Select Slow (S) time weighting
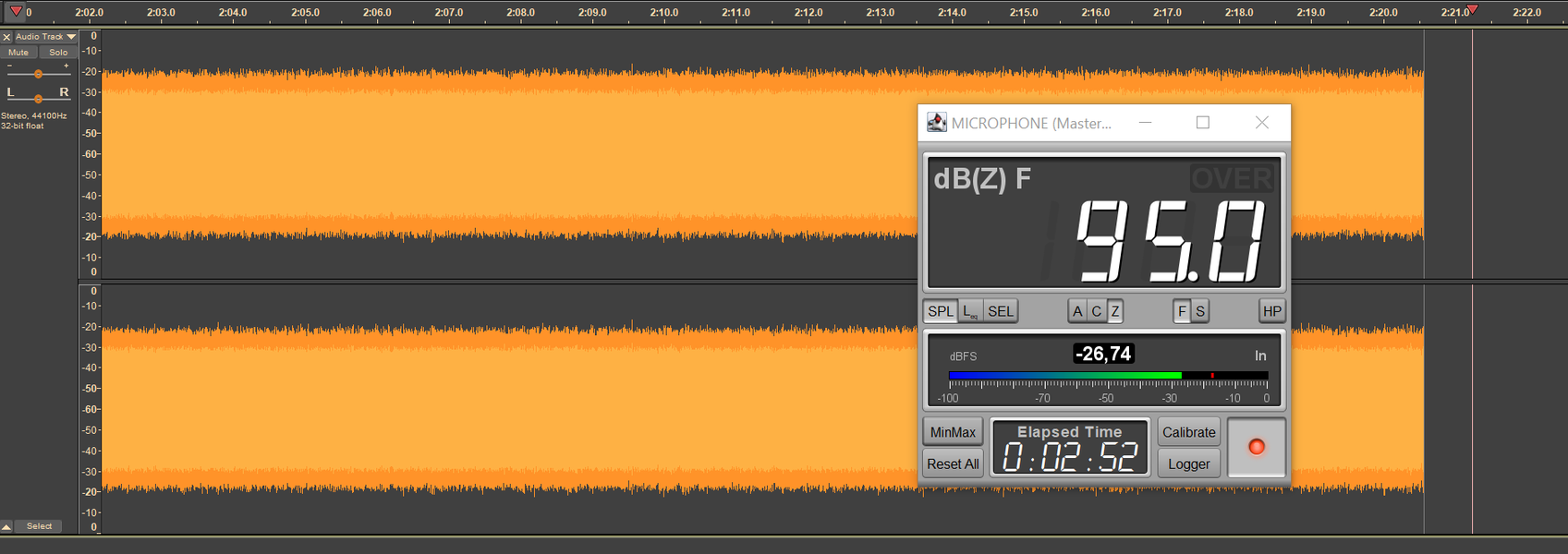1568x554 pixels. (x=1200, y=311)
